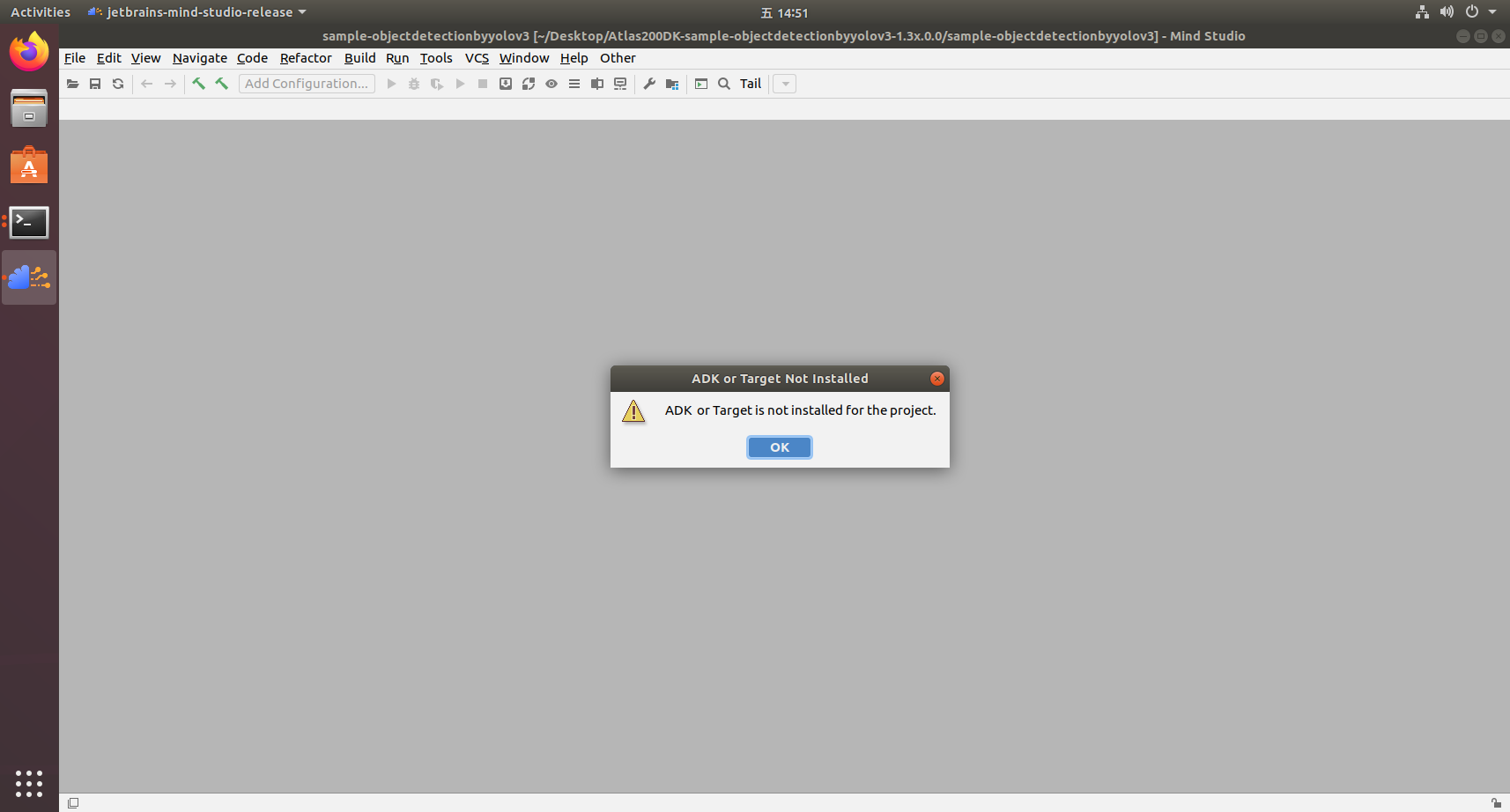1510x812 pixels.
Task: Expand the jetbrains-mind-studio-release title dropdown
Action: pyautogui.click(x=303, y=12)
